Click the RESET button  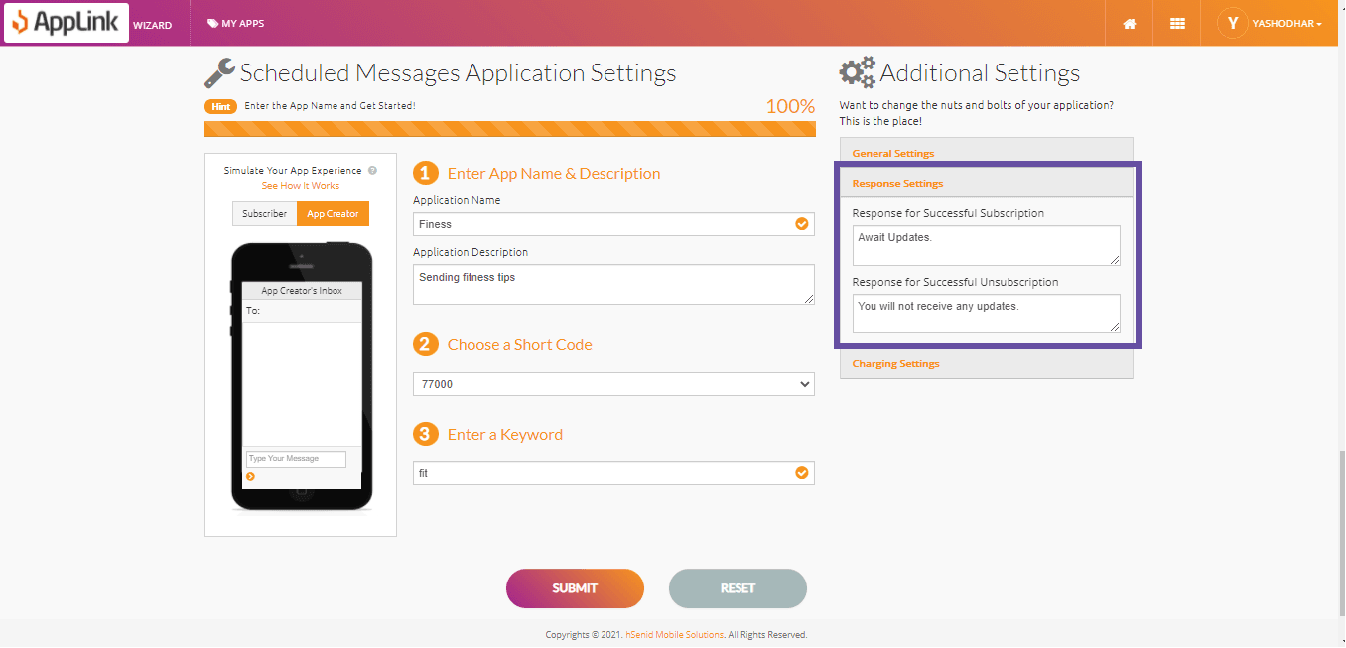[738, 588]
